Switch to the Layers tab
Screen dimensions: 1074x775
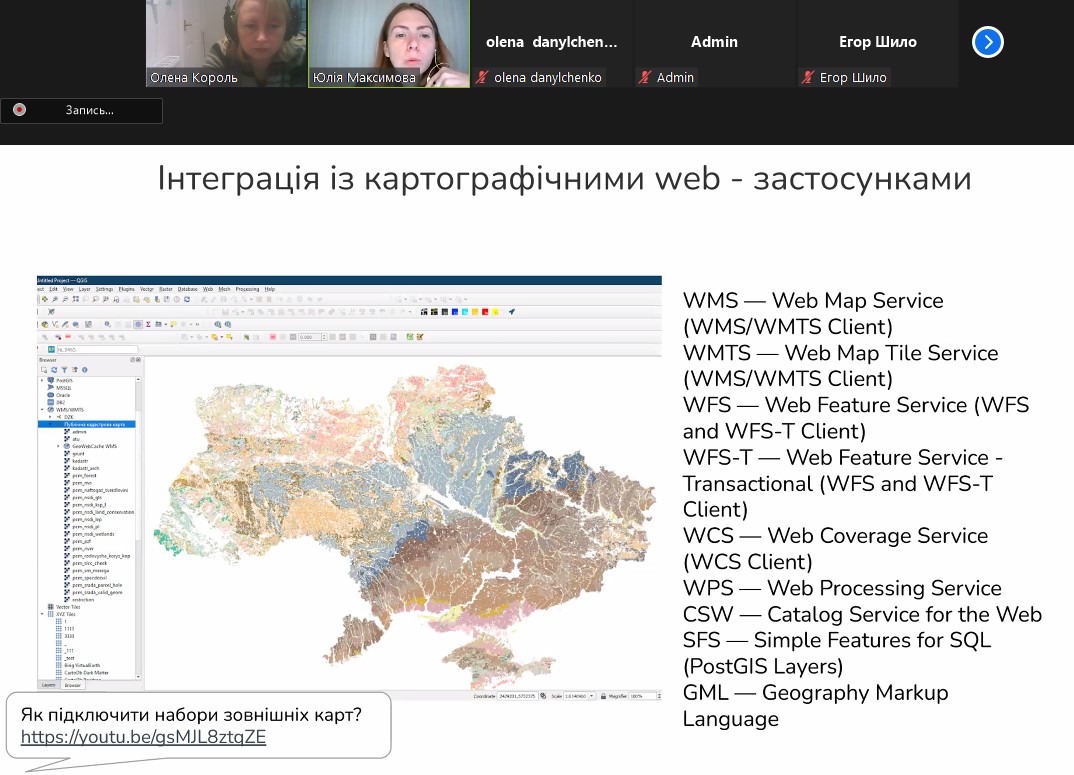tap(48, 685)
